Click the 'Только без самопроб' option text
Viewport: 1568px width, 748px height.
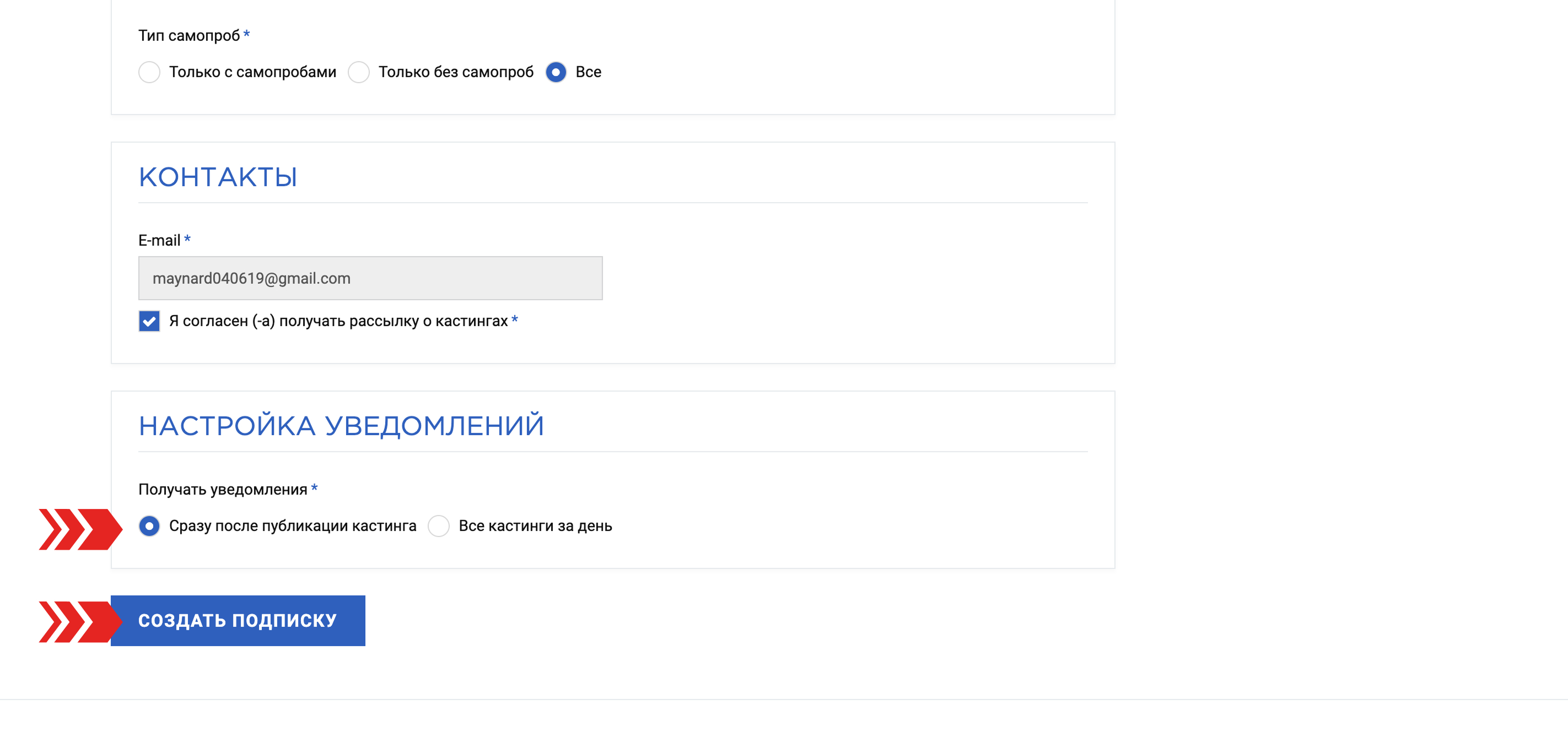pyautogui.click(x=456, y=72)
